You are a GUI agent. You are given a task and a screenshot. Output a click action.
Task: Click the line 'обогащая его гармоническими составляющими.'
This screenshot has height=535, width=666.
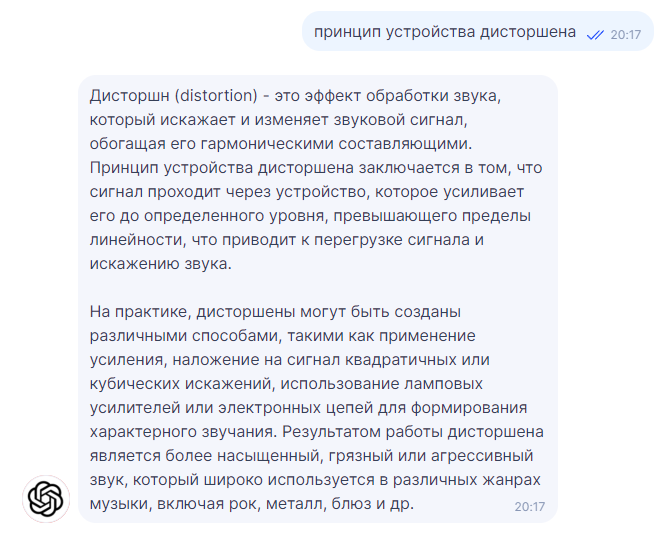coord(281,144)
